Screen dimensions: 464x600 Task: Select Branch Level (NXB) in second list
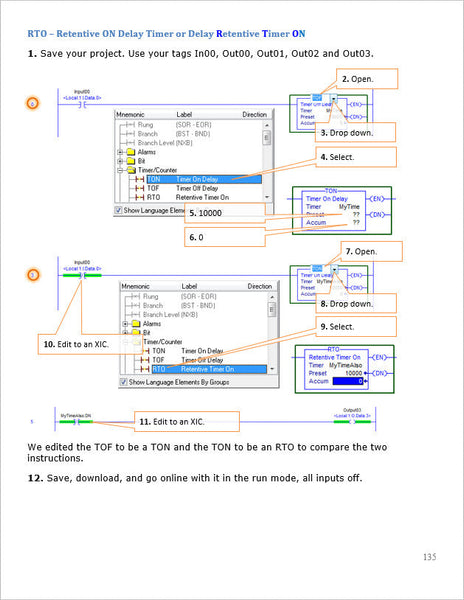click(170, 315)
